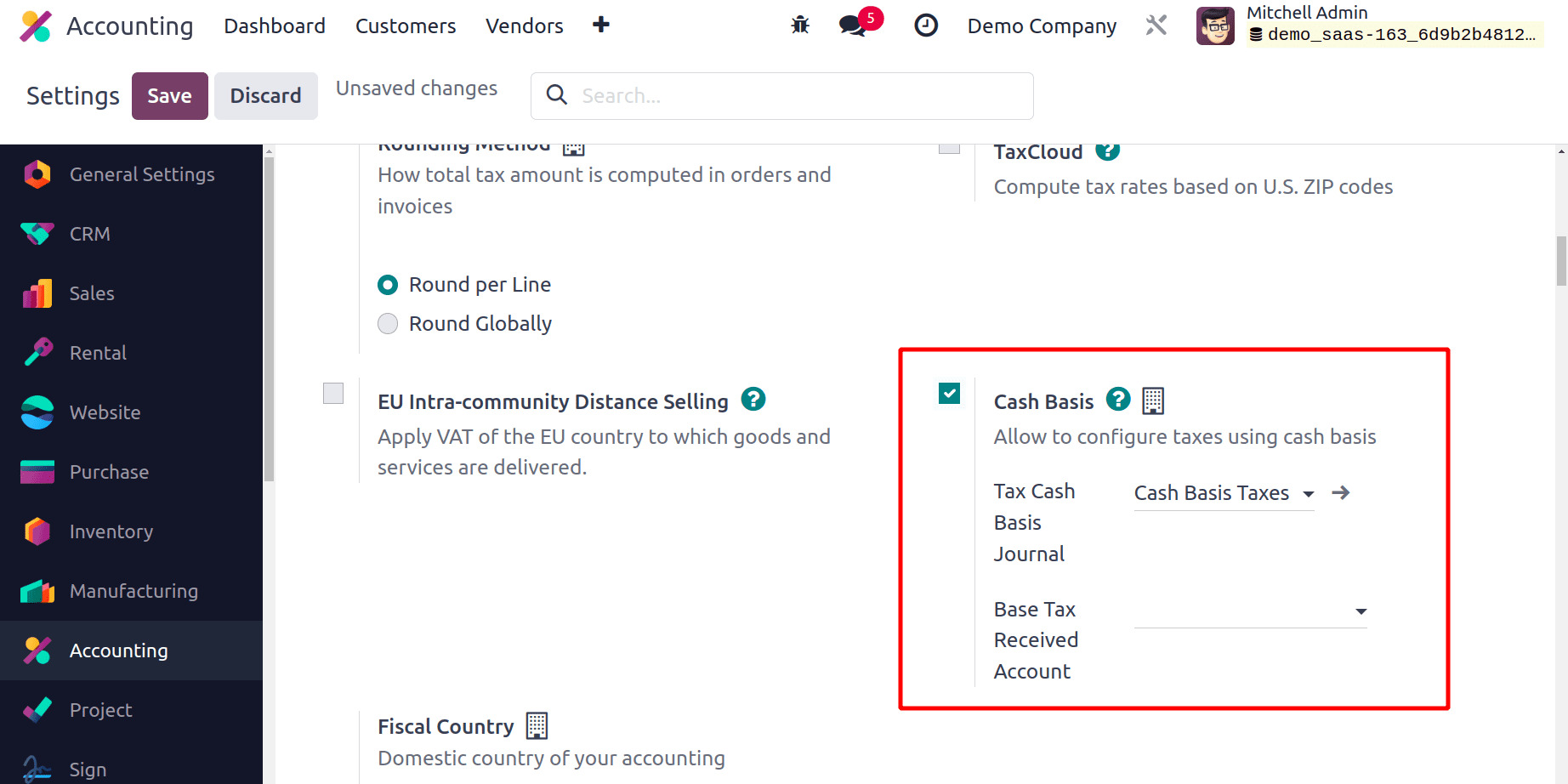This screenshot has width=1568, height=784.
Task: Click the arrow link beside Cash Basis Taxes
Action: [1340, 493]
